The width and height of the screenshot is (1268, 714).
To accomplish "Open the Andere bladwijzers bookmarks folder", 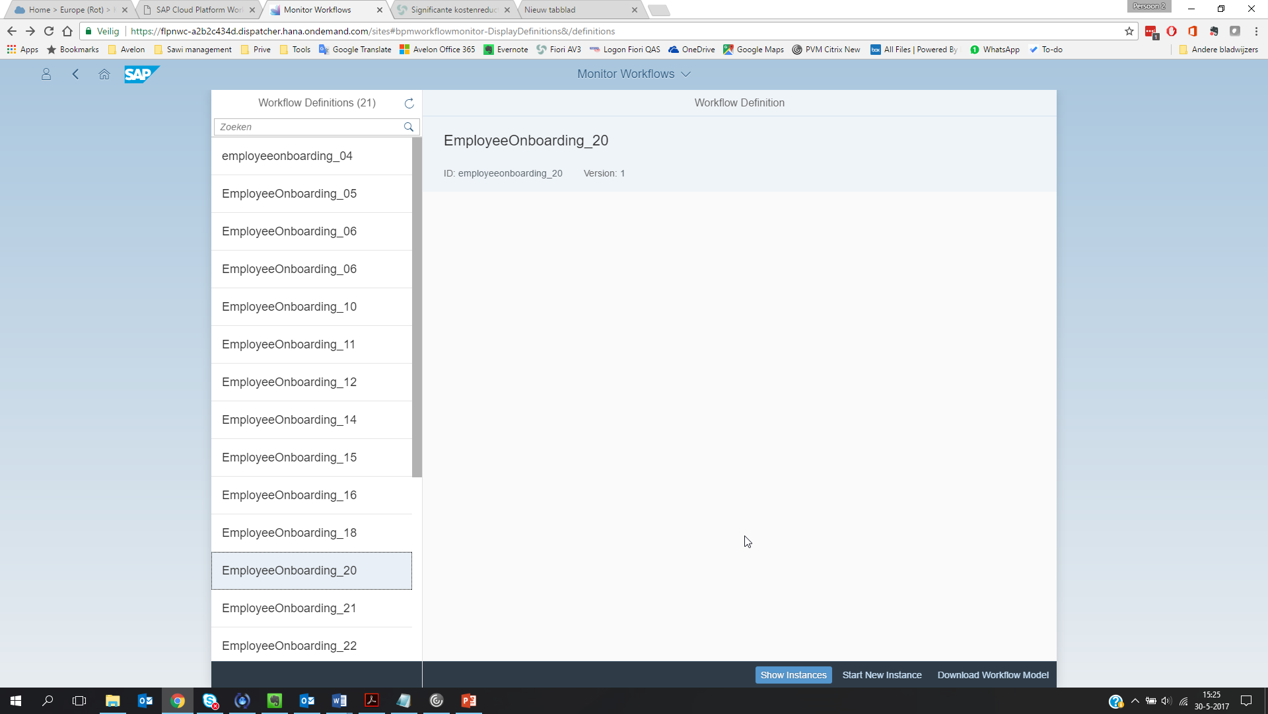I will 1219,49.
